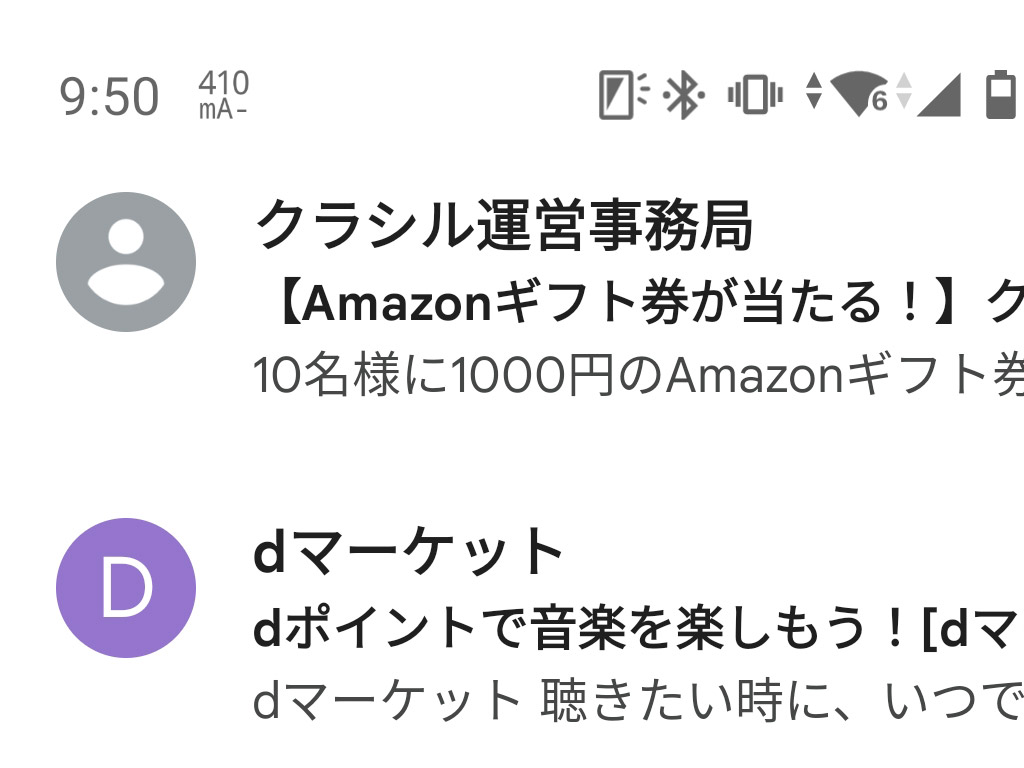Screen dimensions: 1024x768
Task: Tap the battery indicator icon
Action: pos(1002,95)
